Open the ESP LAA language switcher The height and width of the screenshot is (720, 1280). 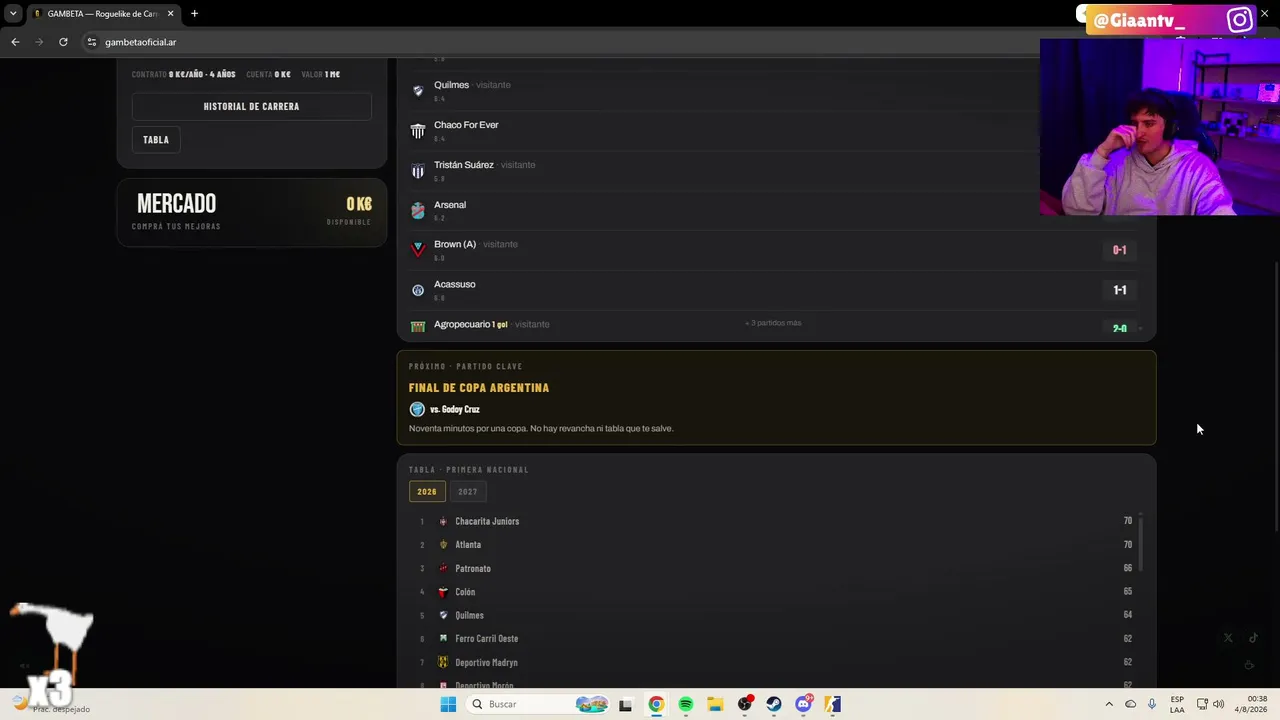tap(1177, 704)
